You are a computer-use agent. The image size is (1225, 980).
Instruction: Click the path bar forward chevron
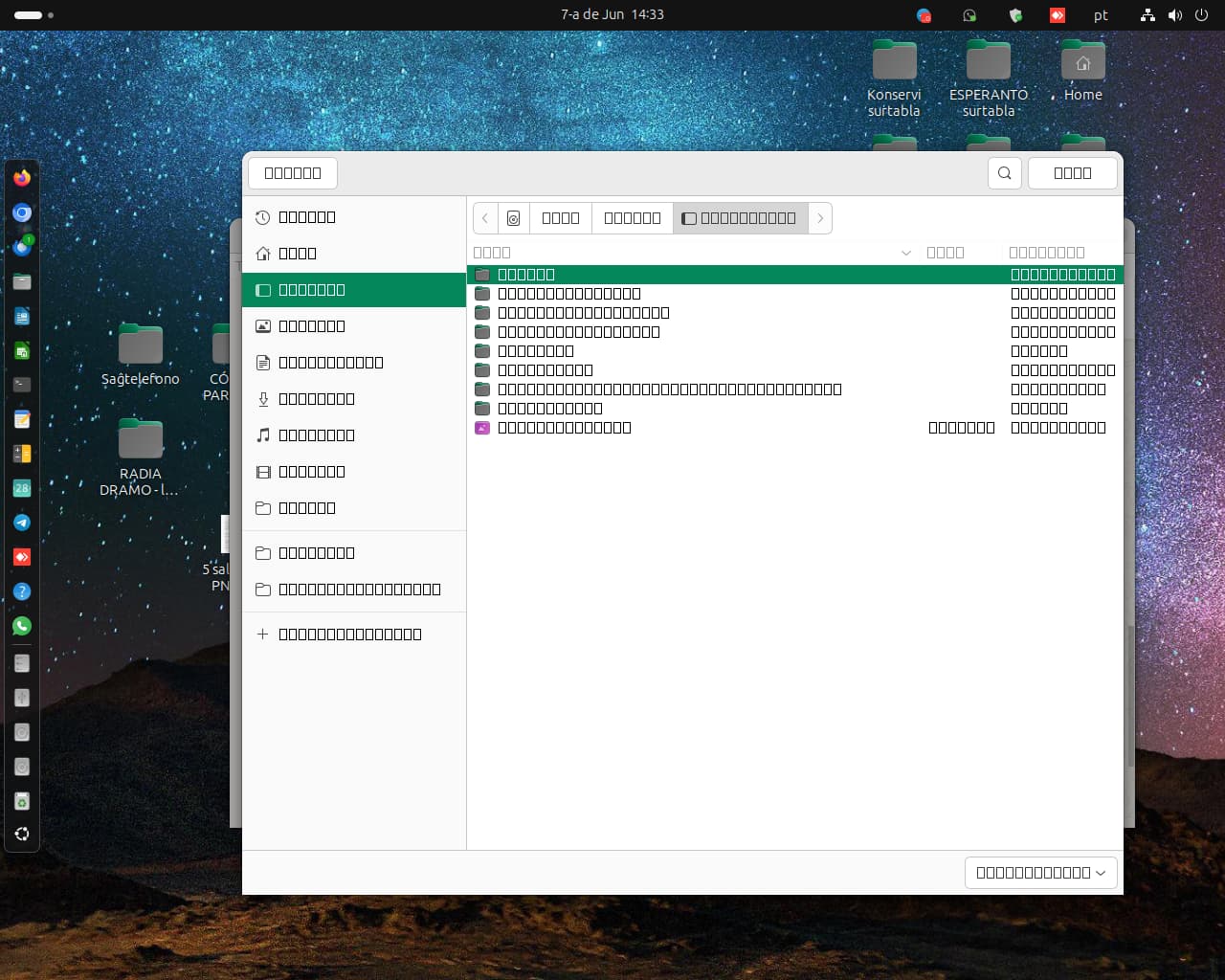coord(820,218)
